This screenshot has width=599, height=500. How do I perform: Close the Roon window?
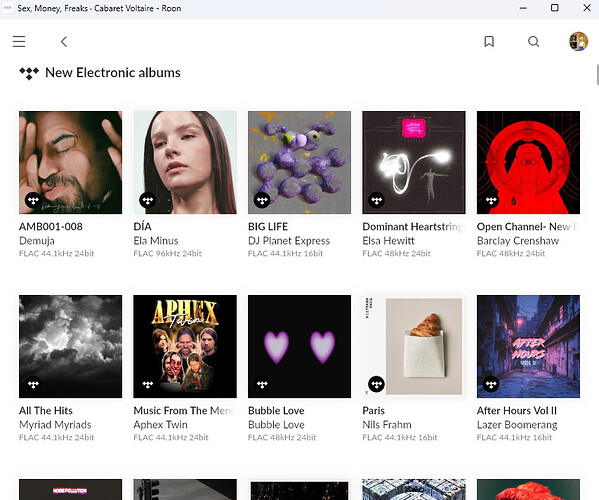[587, 8]
